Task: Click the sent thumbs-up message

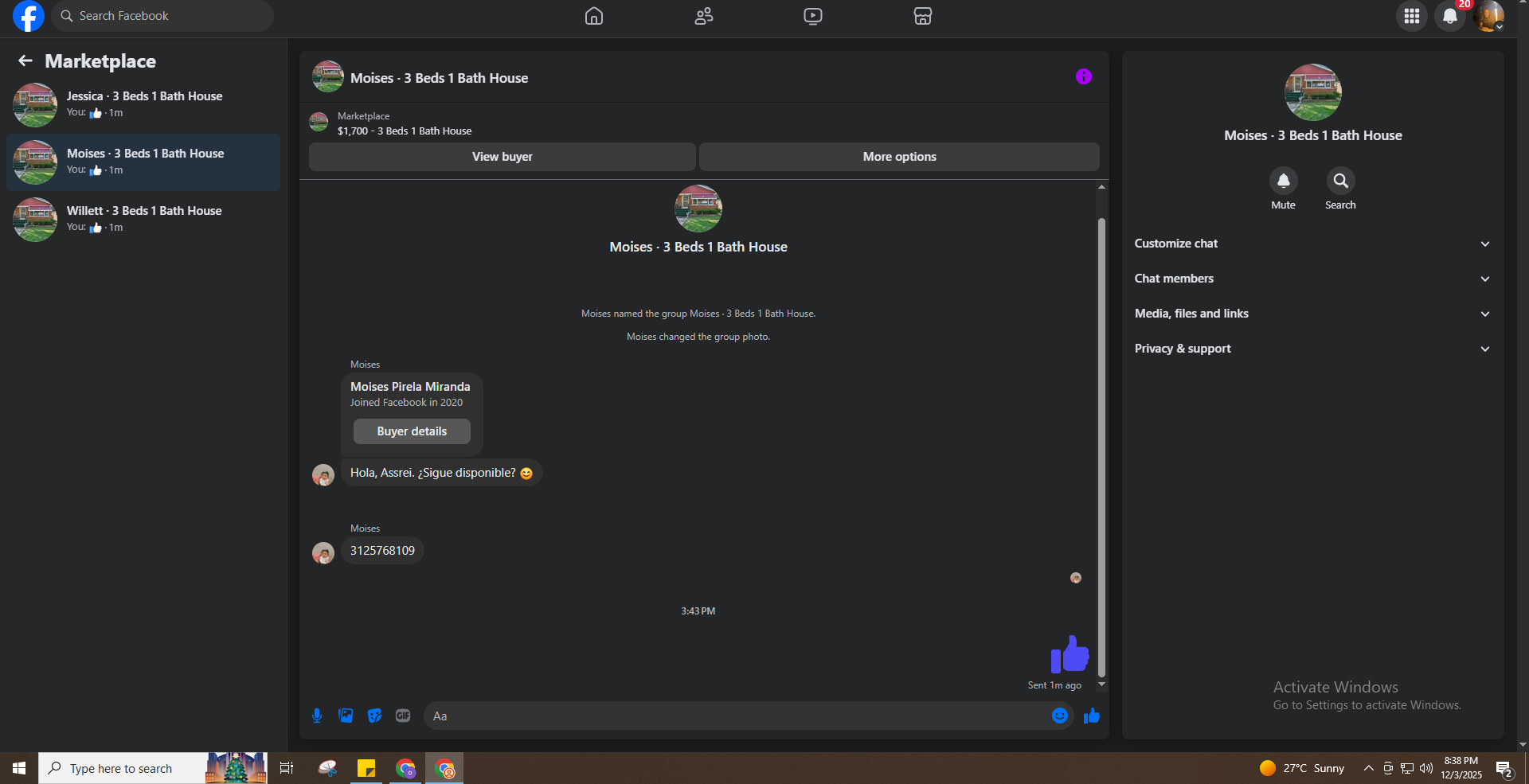Action: (1070, 654)
